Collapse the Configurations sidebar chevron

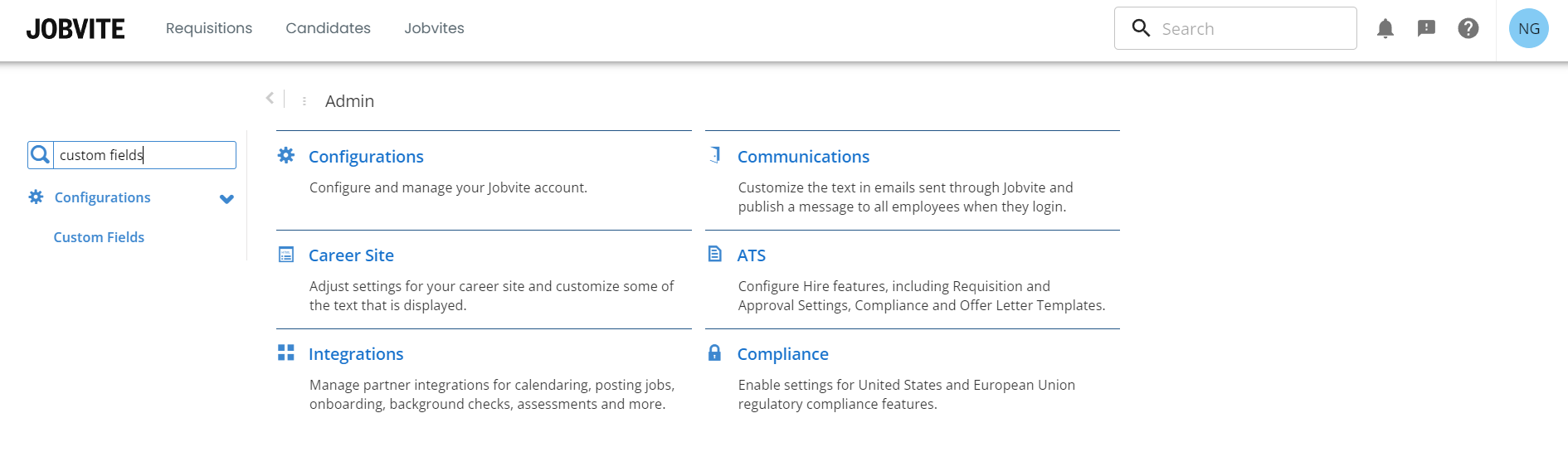point(226,199)
